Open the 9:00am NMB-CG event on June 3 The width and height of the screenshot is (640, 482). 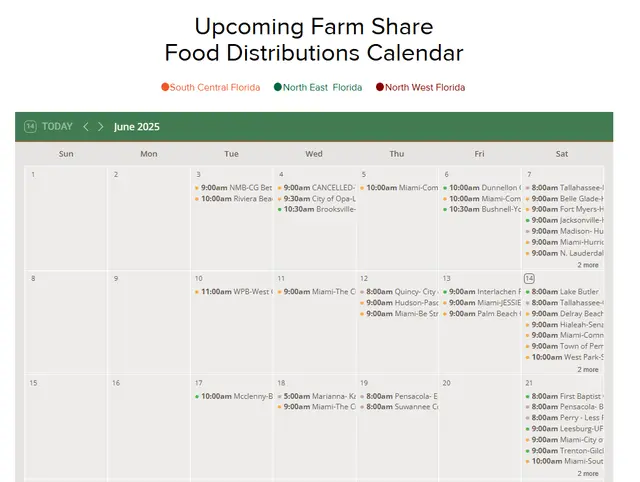[235, 187]
